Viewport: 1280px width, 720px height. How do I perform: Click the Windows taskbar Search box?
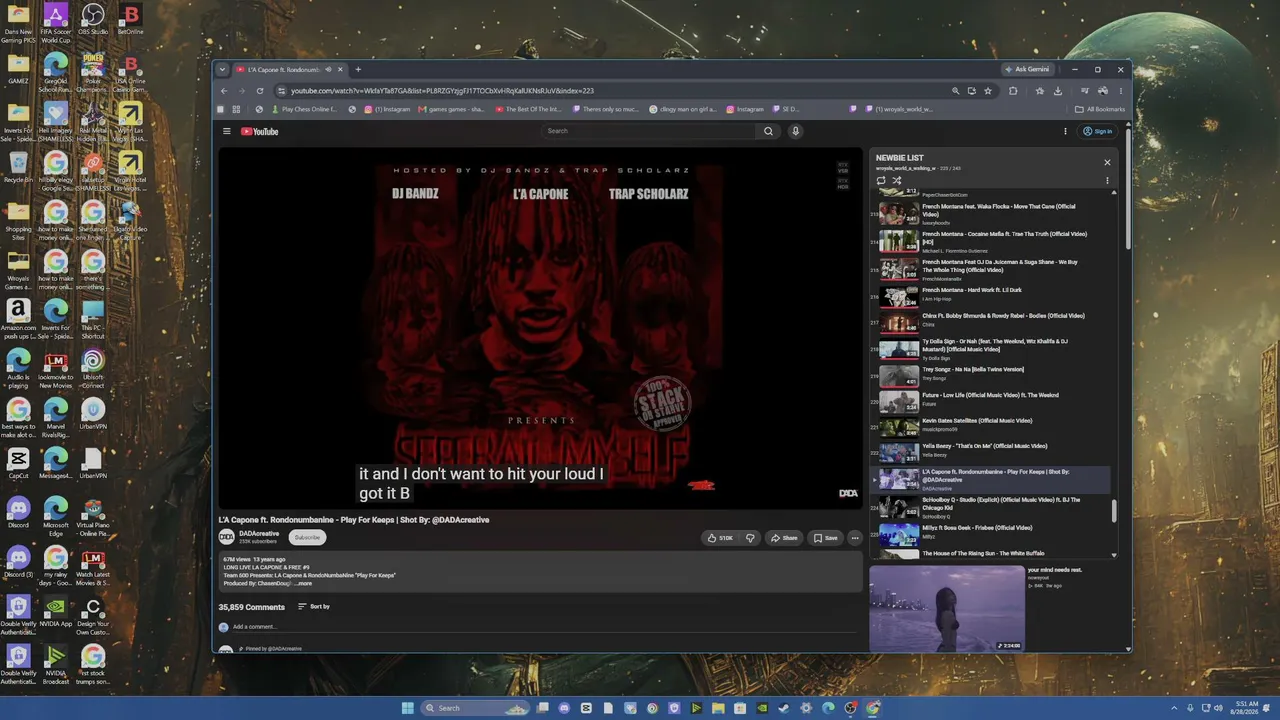pyautogui.click(x=476, y=708)
